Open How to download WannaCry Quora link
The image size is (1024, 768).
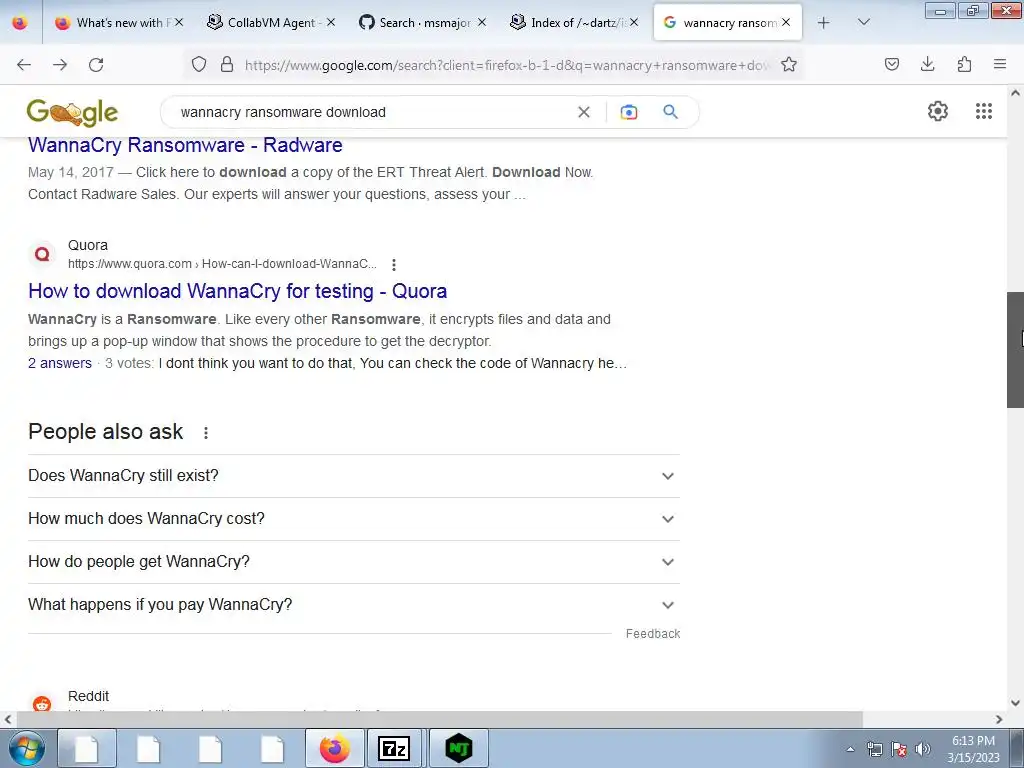click(x=238, y=291)
